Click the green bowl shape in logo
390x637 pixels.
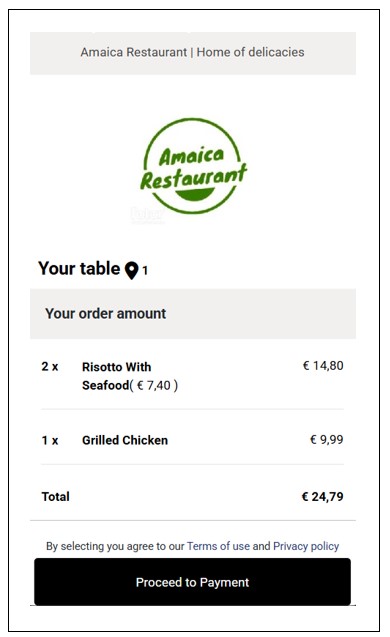click(194, 195)
